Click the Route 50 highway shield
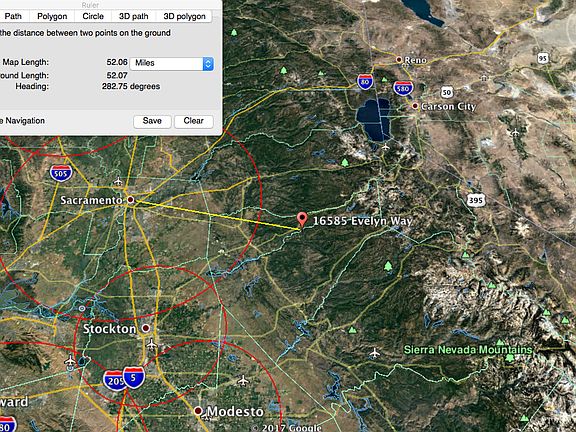The width and height of the screenshot is (576, 432). point(447,92)
